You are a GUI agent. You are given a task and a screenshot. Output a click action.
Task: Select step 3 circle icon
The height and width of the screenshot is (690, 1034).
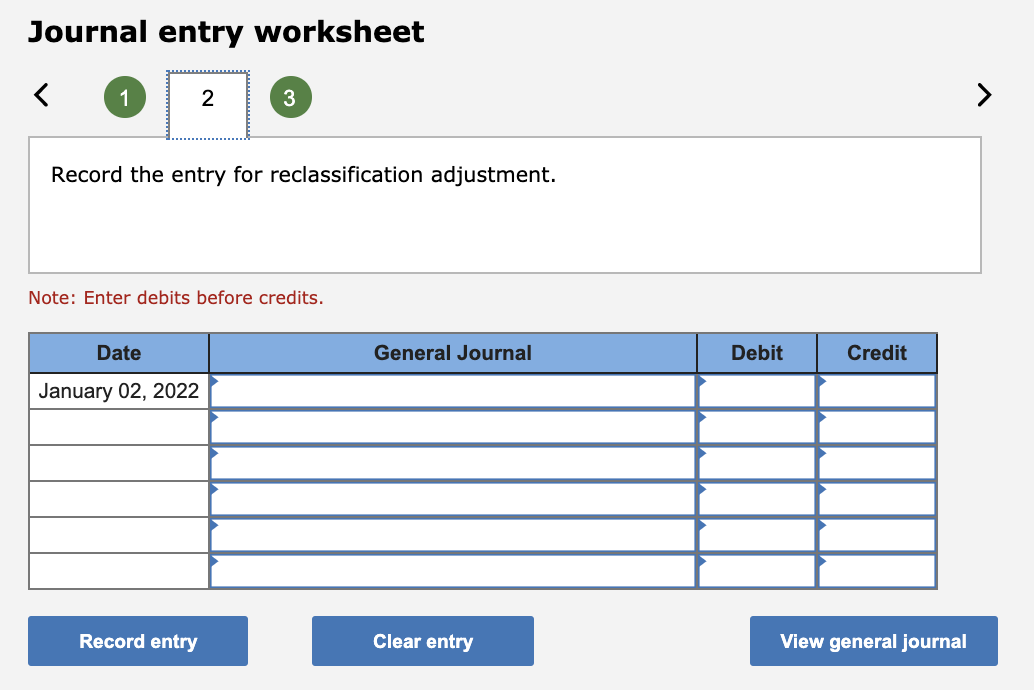point(290,96)
